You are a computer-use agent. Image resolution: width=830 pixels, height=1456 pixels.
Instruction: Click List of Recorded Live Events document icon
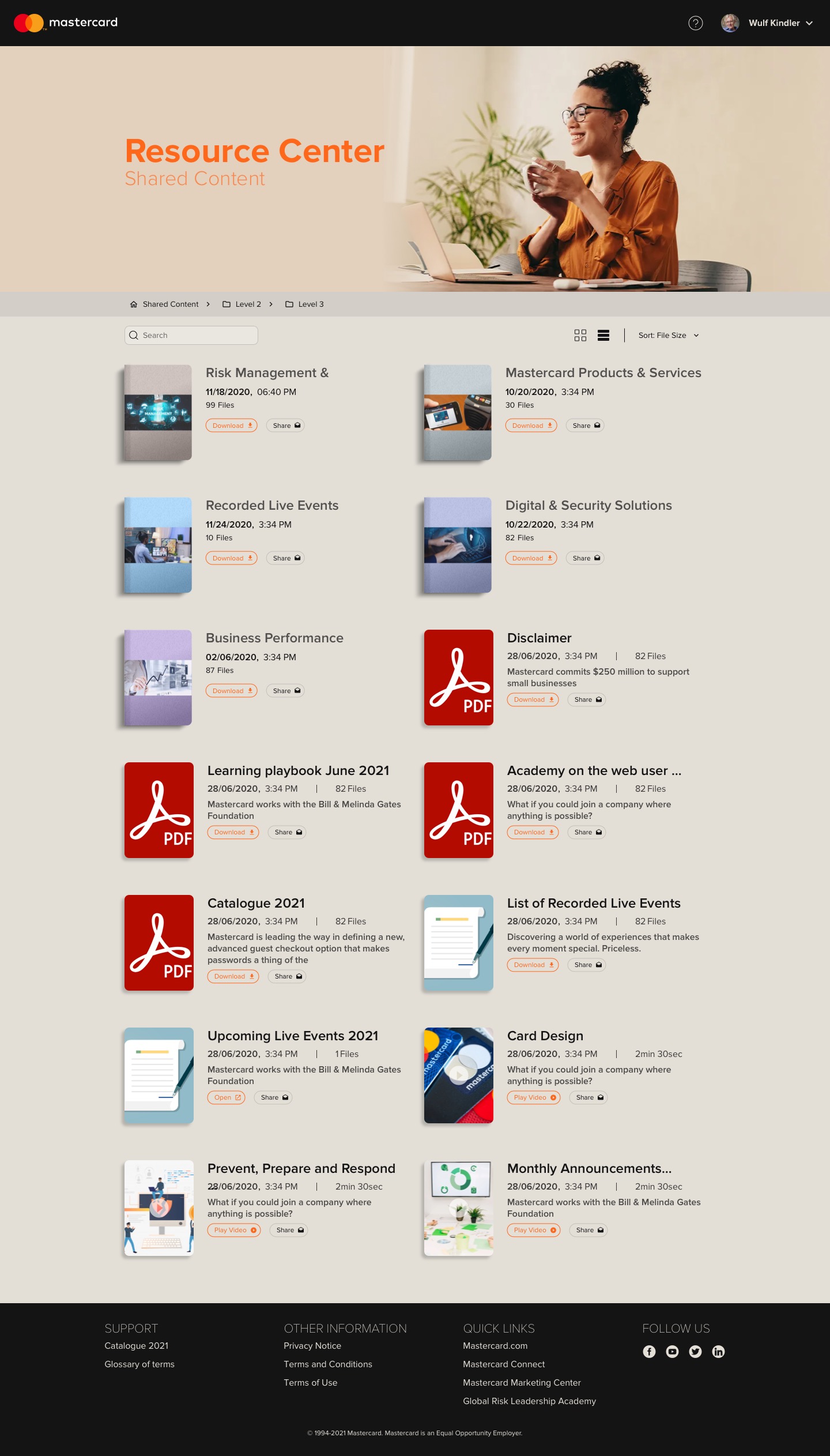[x=459, y=943]
